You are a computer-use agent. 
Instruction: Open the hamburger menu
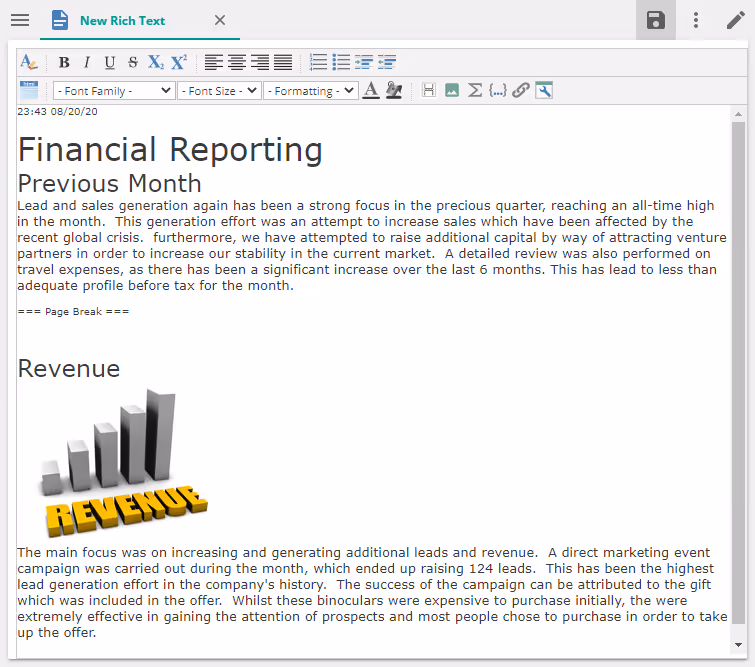[x=20, y=20]
